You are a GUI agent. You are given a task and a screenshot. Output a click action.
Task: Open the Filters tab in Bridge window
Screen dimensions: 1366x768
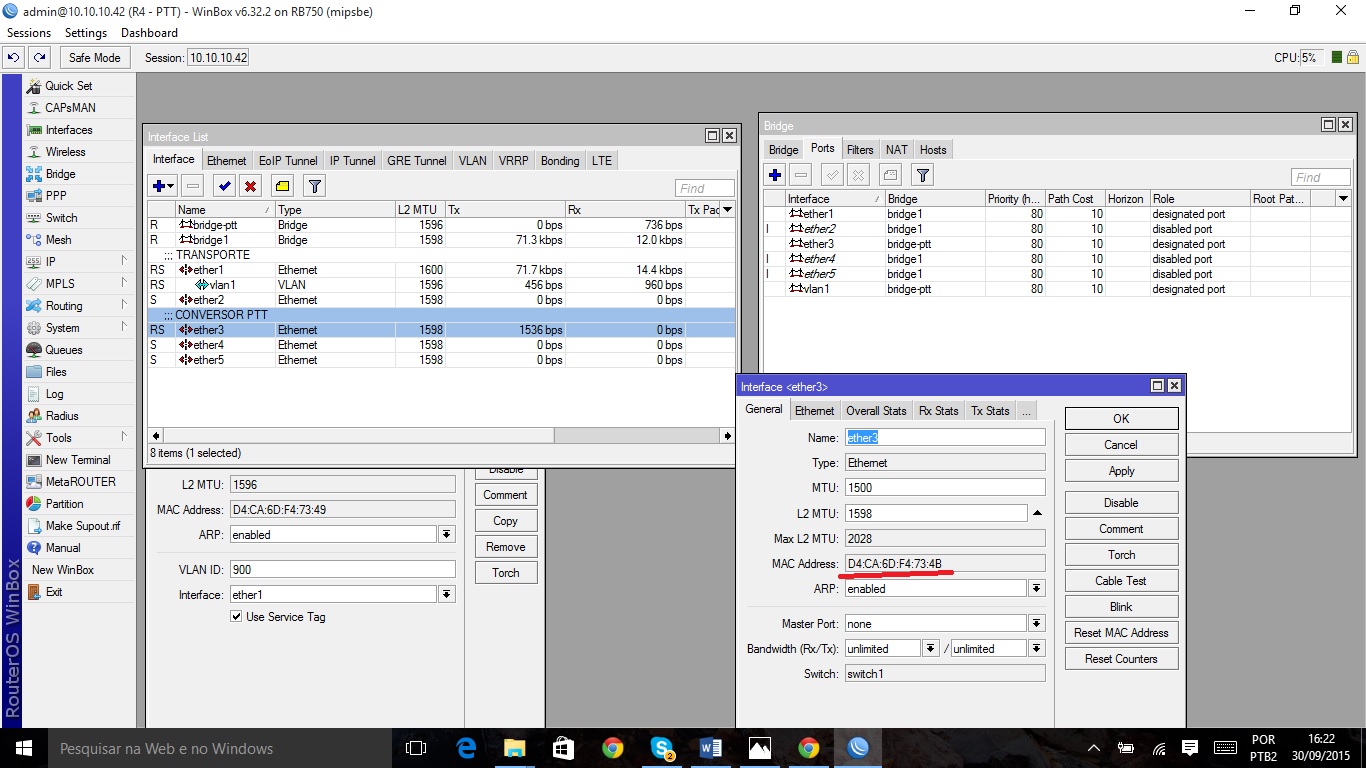pyautogui.click(x=860, y=150)
